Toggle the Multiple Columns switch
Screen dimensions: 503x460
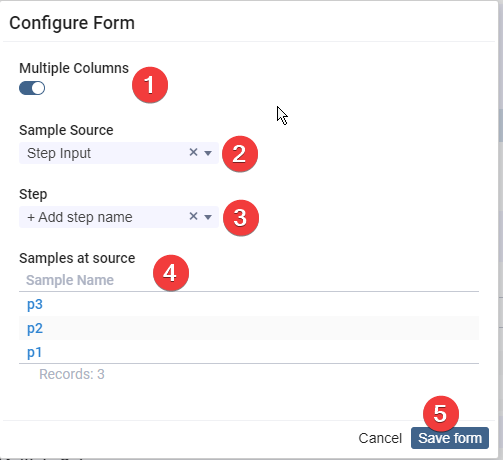32,88
